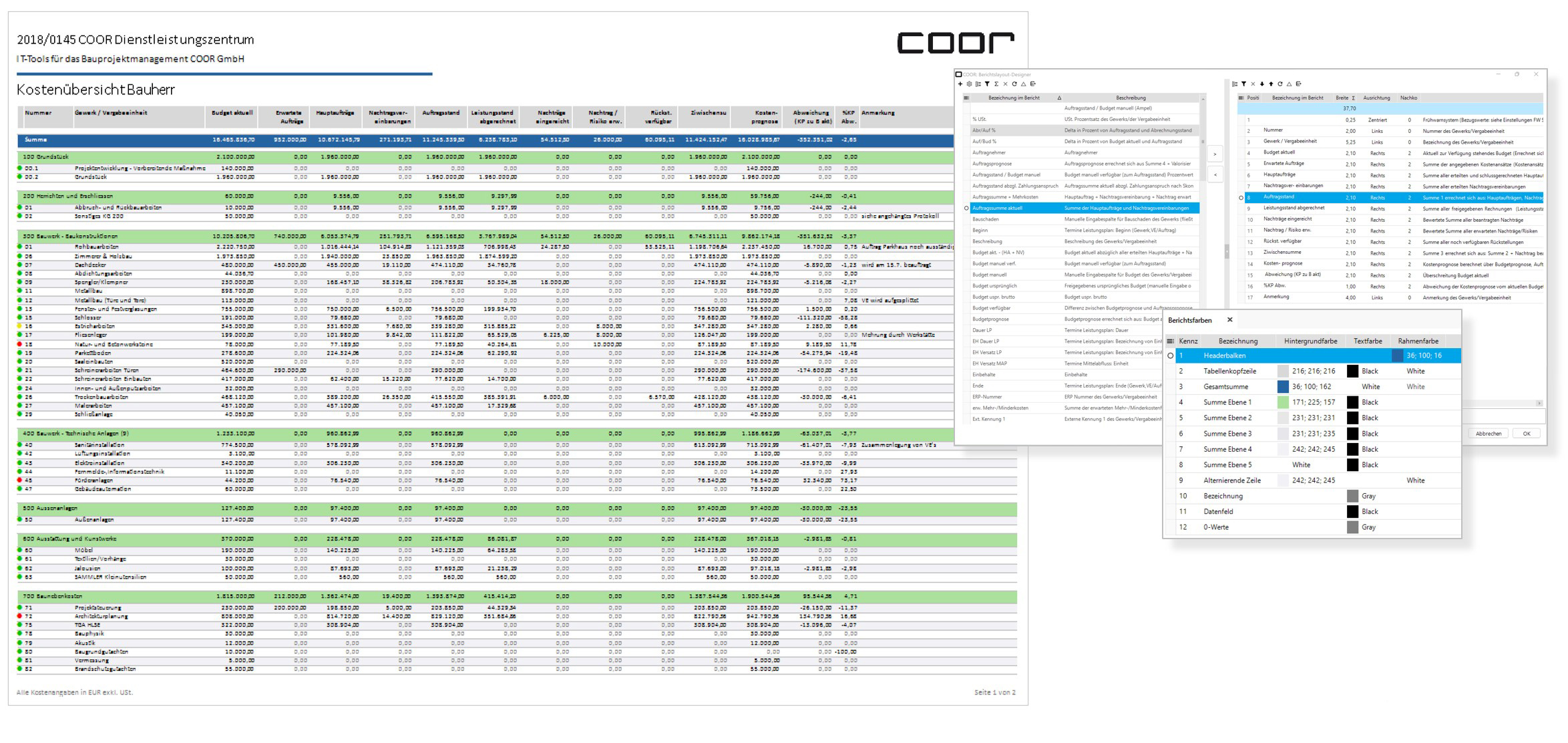
Task: Click the column tree icon in left designer toolbar
Action: tap(978, 84)
